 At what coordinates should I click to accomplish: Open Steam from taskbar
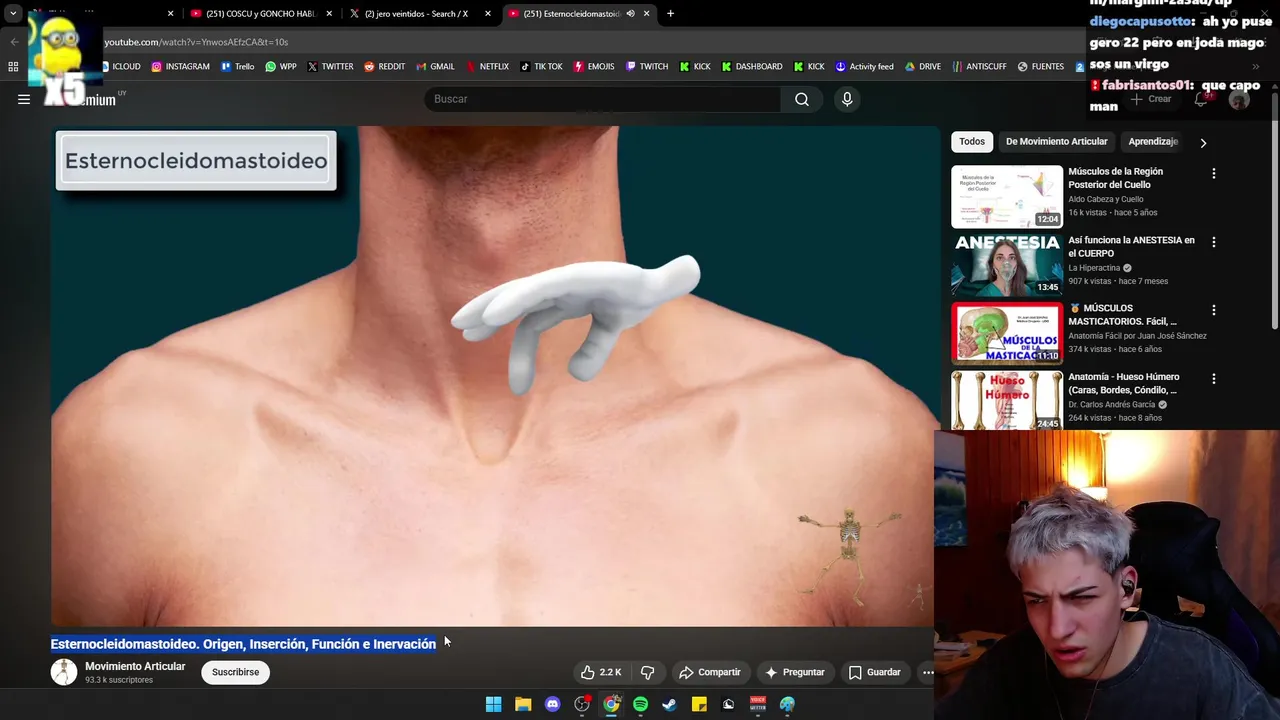[669, 704]
